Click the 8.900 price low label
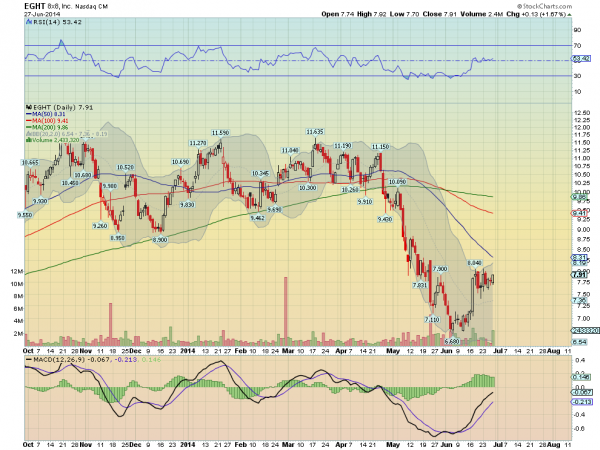 (x=160, y=240)
